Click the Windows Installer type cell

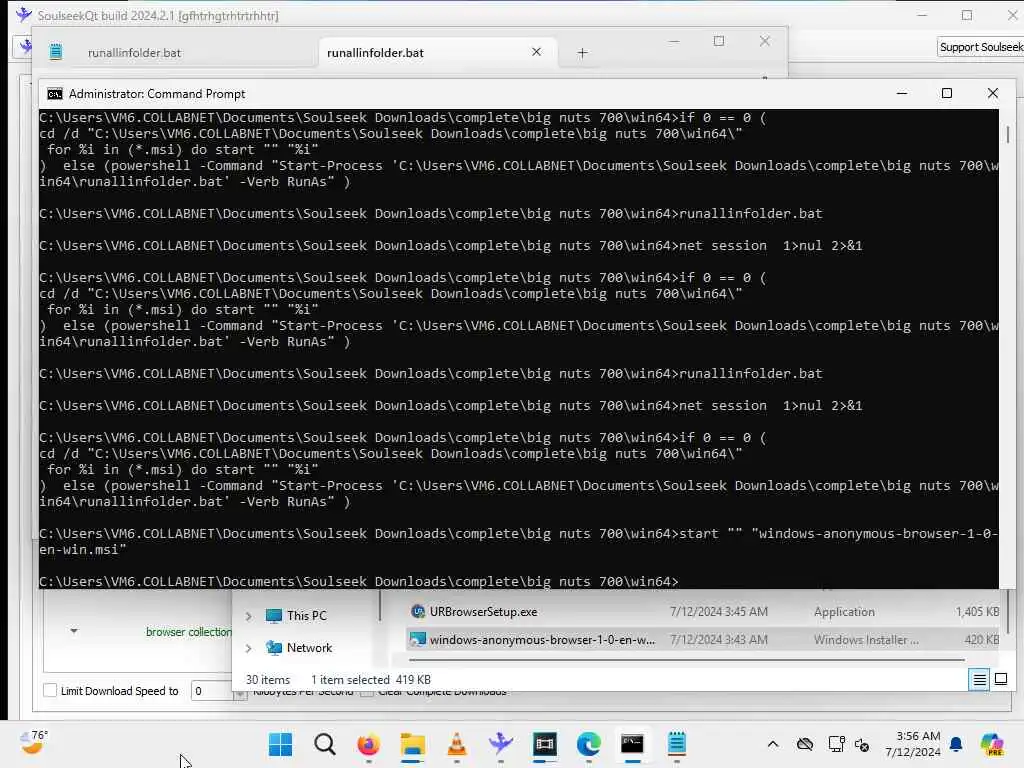(x=866, y=640)
